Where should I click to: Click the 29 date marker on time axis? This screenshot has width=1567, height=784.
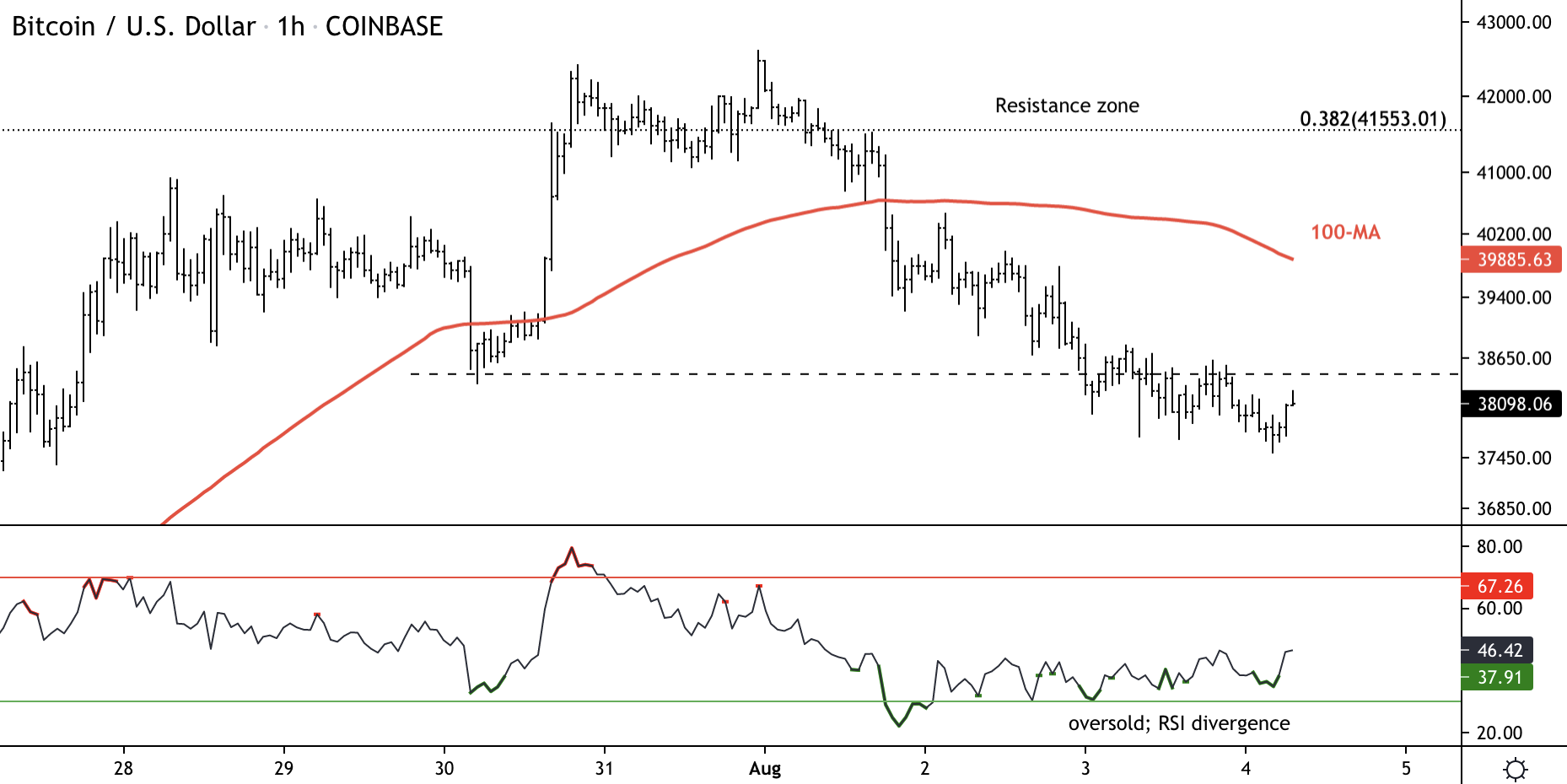point(284,768)
